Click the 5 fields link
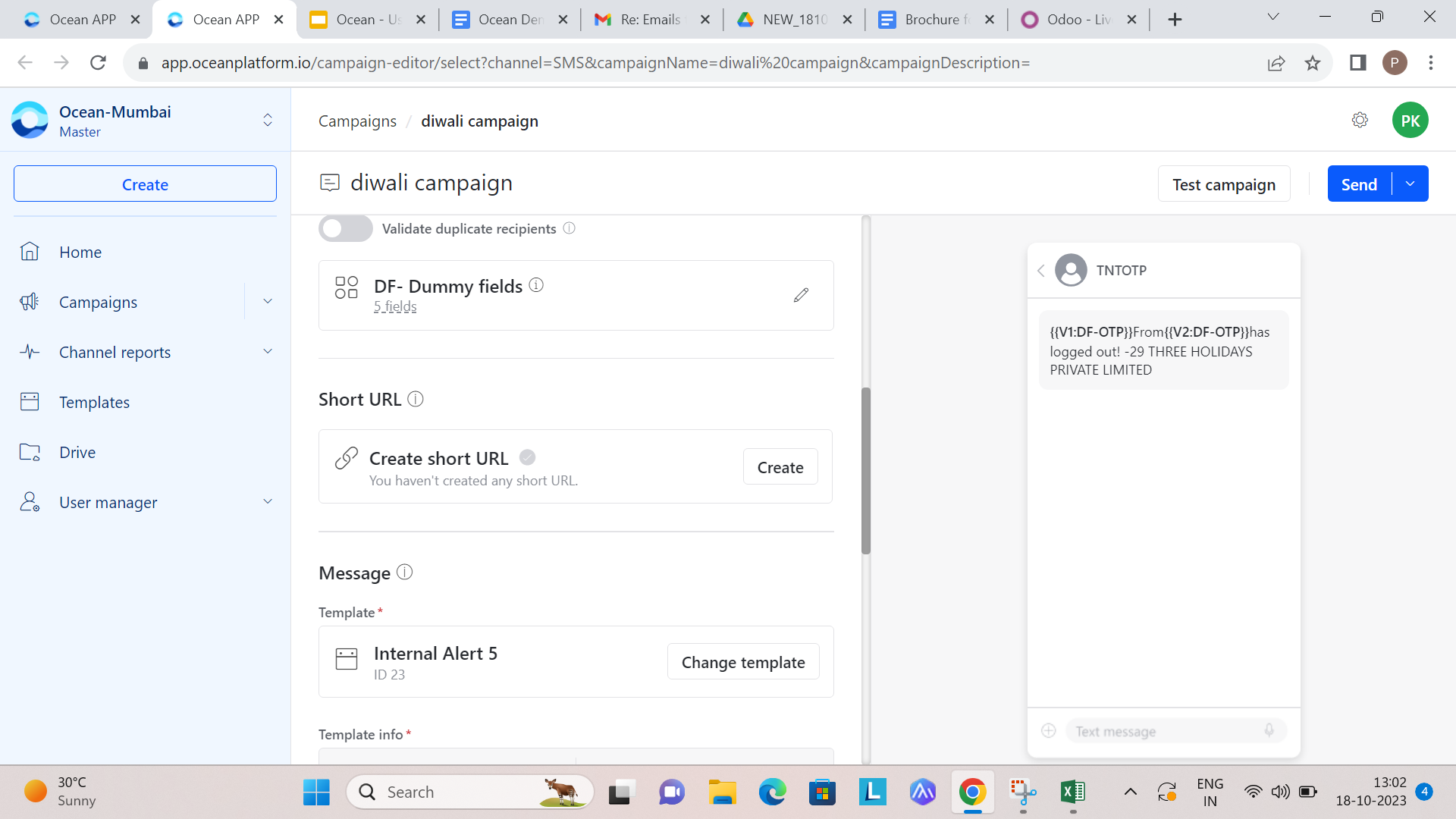This screenshot has height=819, width=1456. pos(395,306)
